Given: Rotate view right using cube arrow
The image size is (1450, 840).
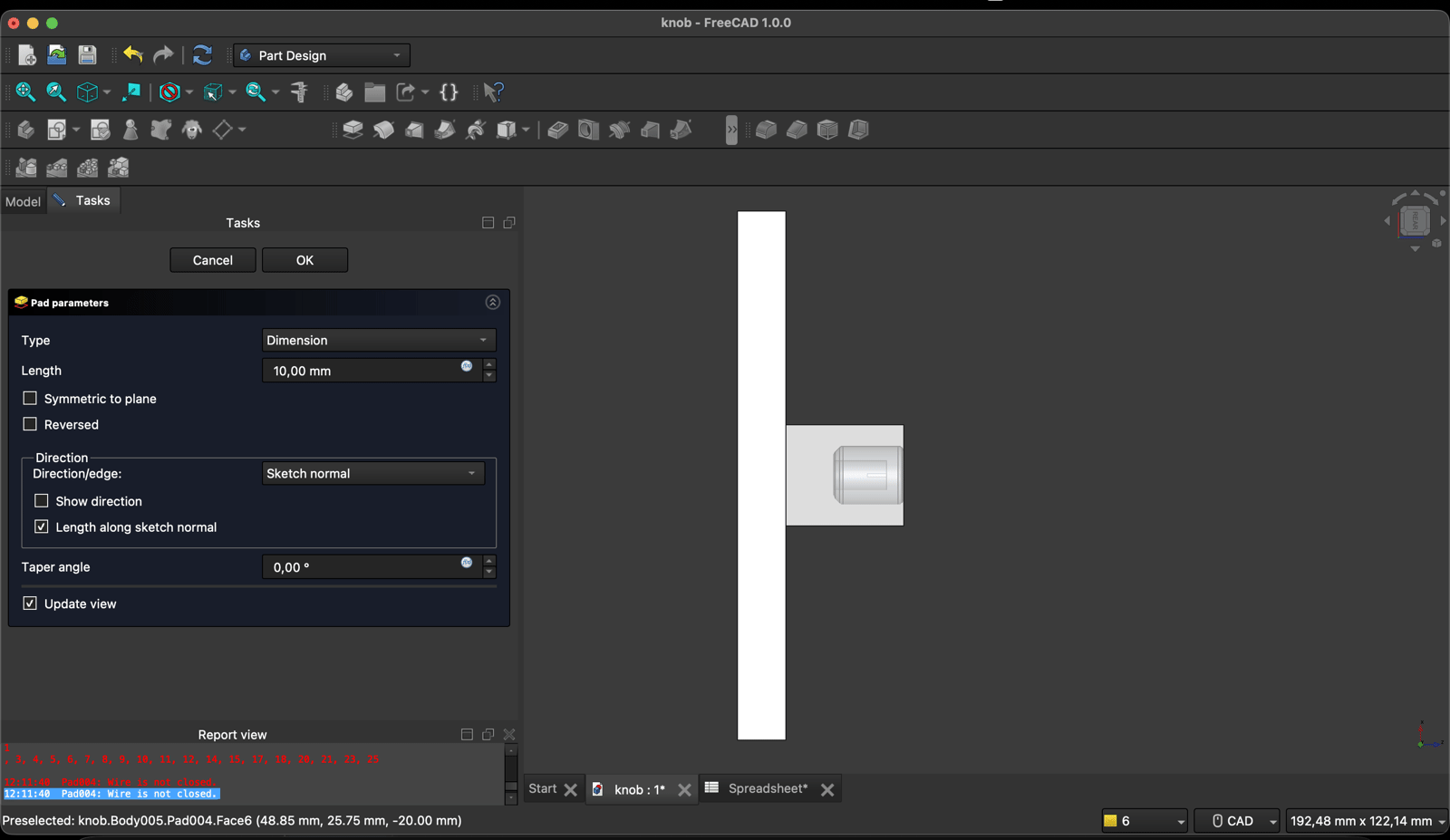Looking at the screenshot, I should [1443, 220].
